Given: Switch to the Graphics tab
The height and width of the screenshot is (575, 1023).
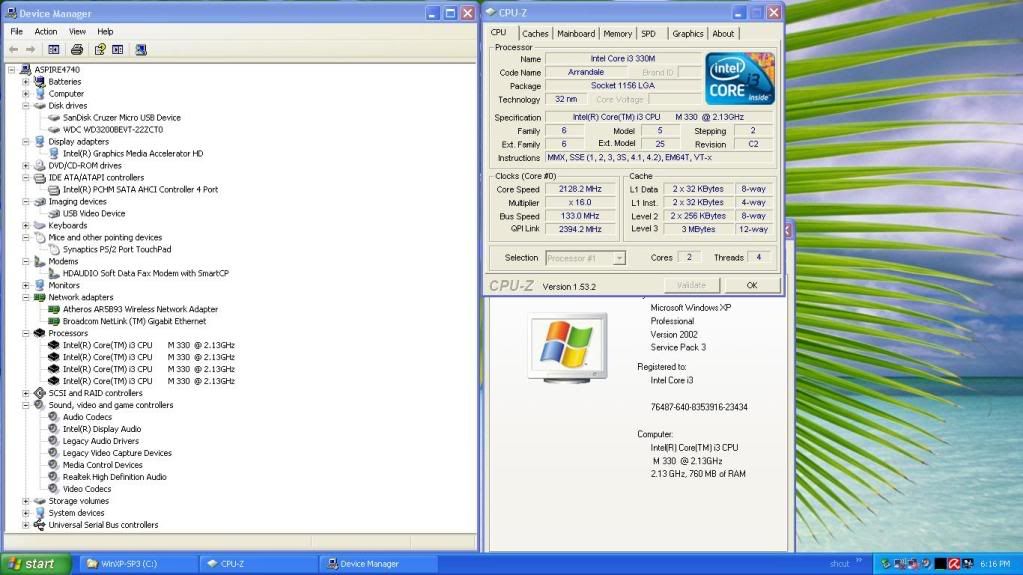Looking at the screenshot, I should [688, 34].
